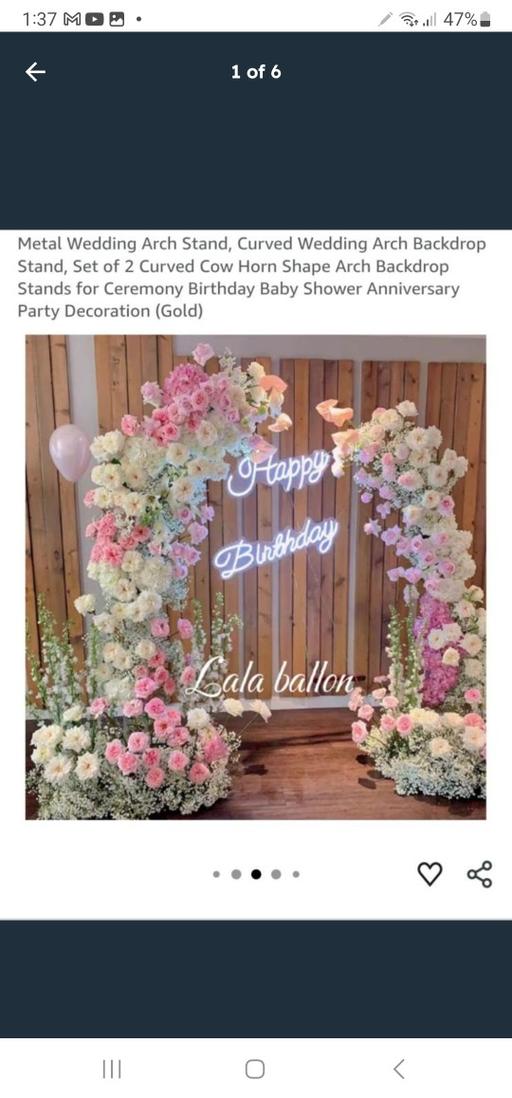The height and width of the screenshot is (1098, 512).
Task: Tap the Gmail notification icon in status bar
Action: click(x=73, y=19)
